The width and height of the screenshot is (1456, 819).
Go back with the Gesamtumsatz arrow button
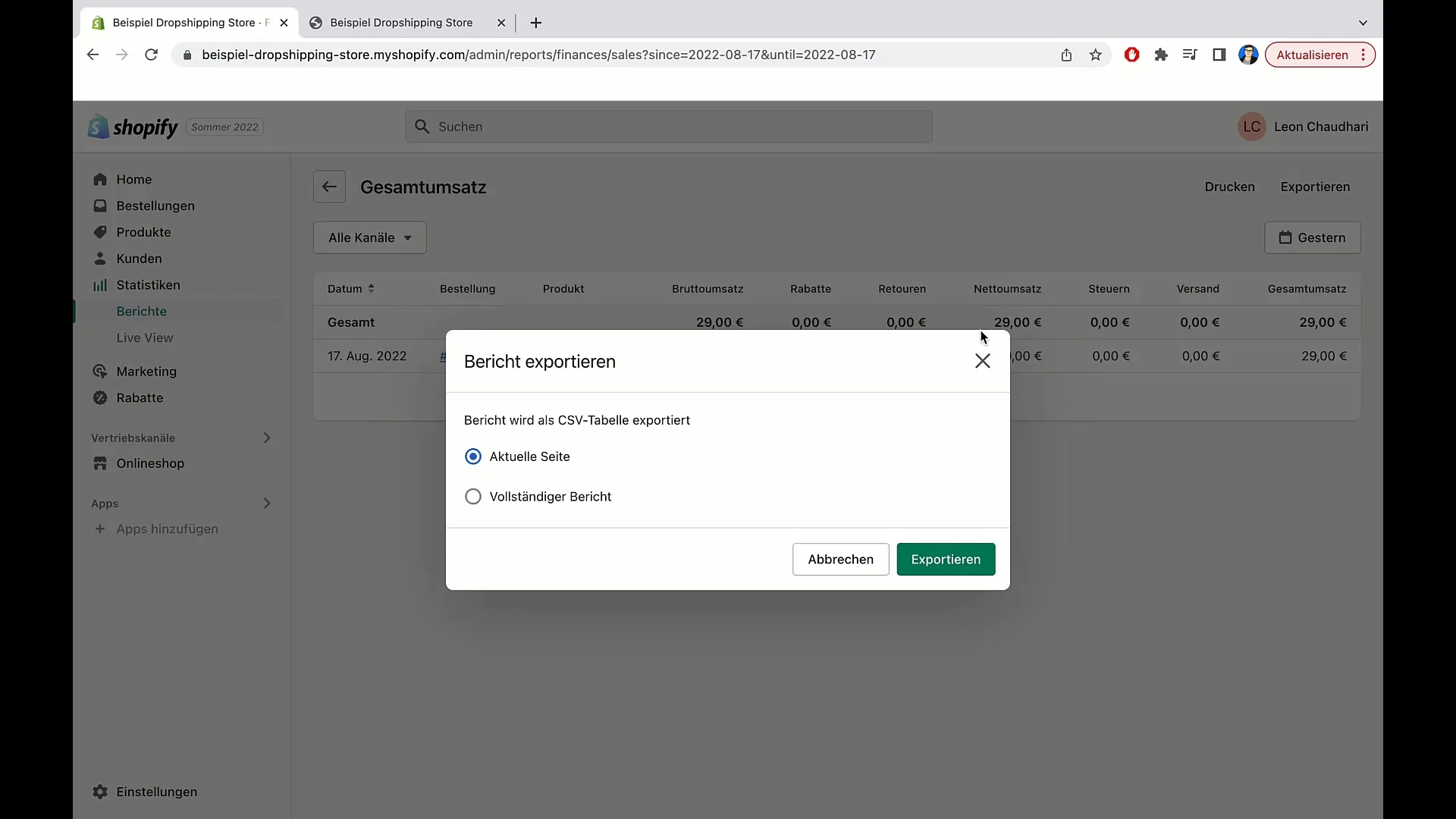click(x=329, y=187)
